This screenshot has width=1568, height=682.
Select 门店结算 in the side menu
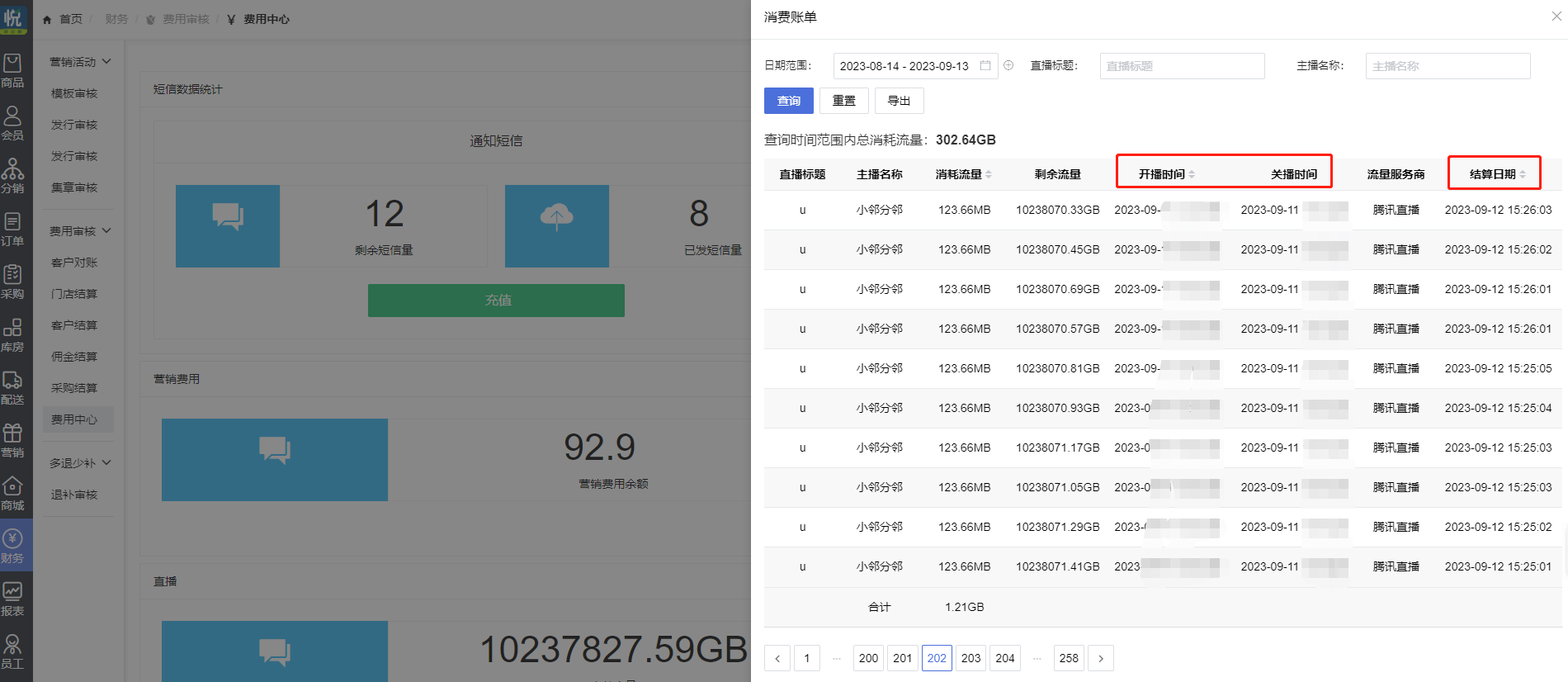(x=74, y=294)
